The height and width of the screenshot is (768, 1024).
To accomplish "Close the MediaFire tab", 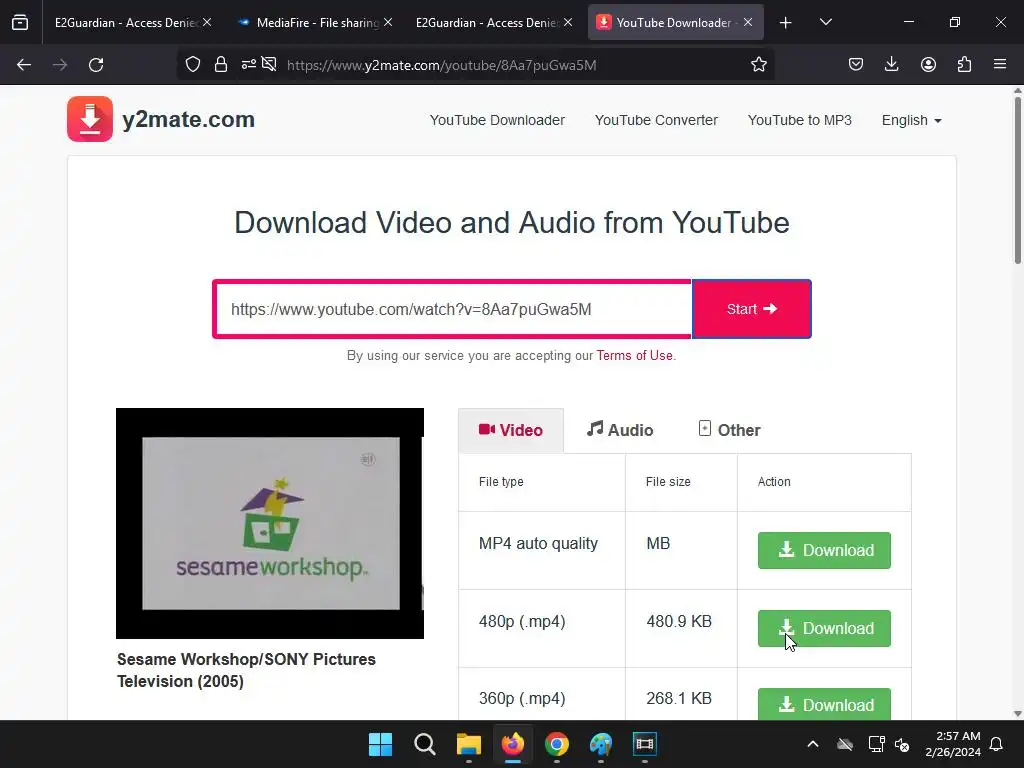I will (x=388, y=23).
